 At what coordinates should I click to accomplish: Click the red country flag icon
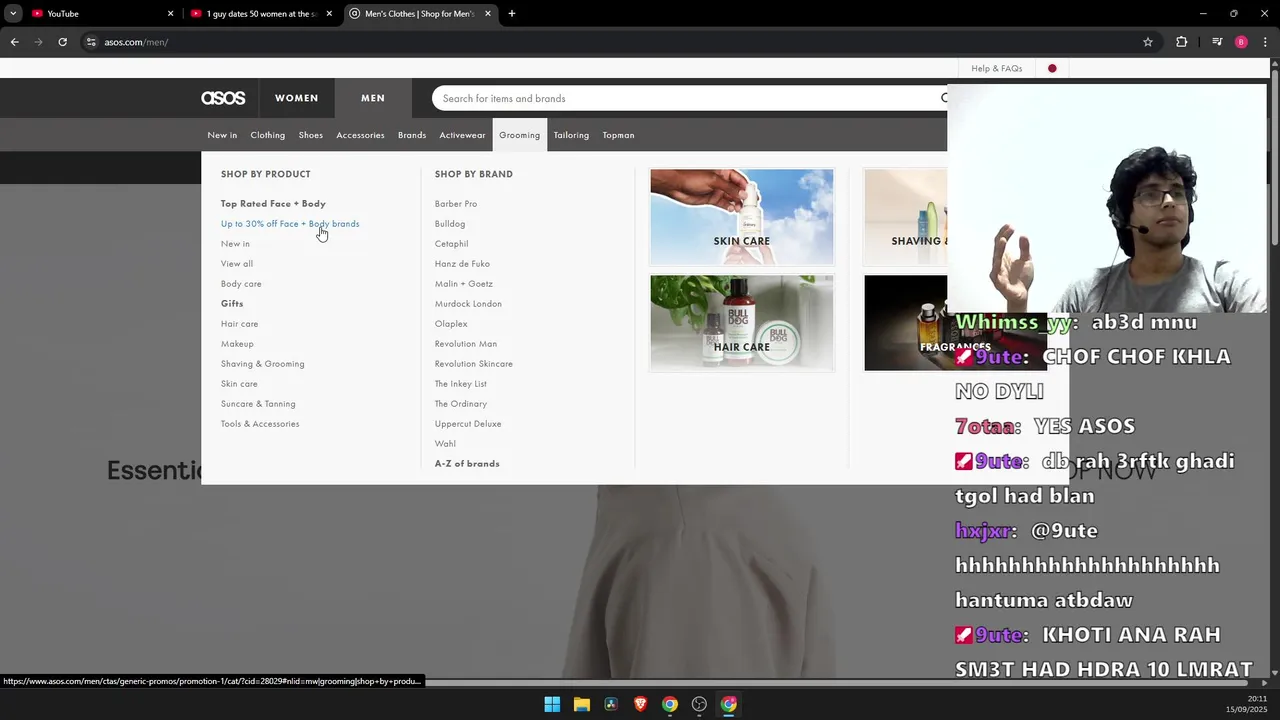[1052, 68]
